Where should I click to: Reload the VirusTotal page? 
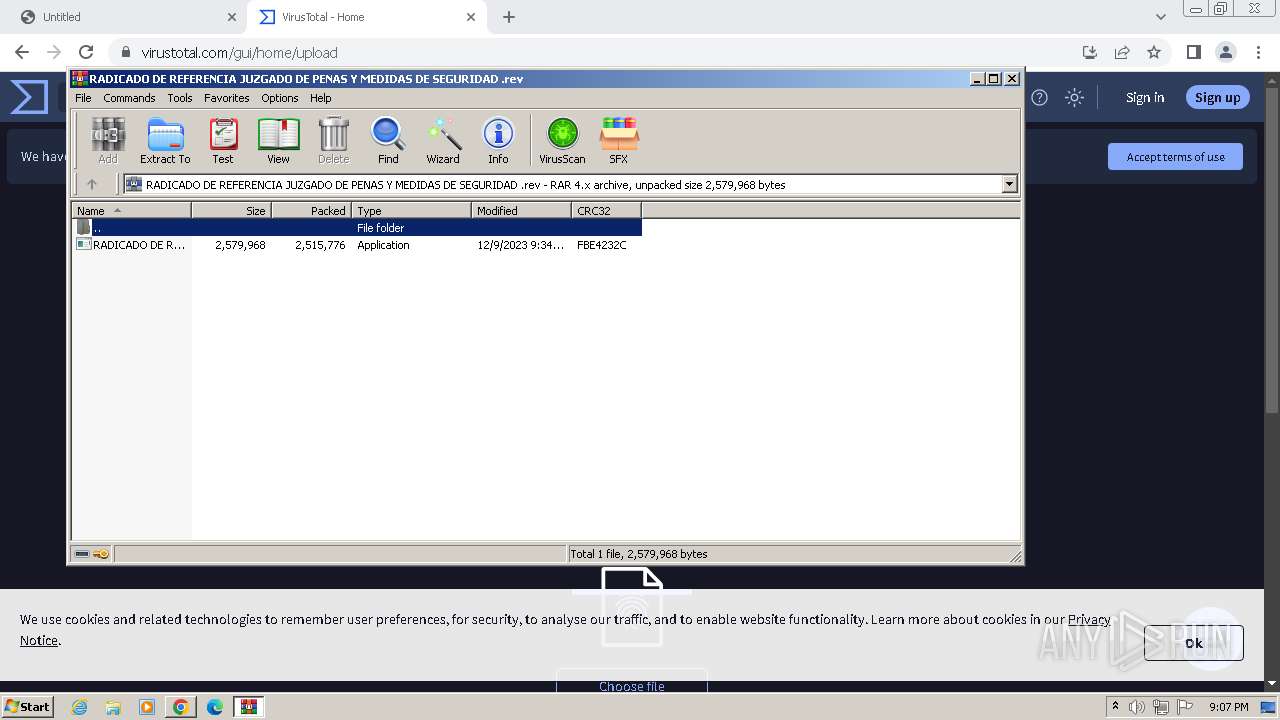click(86, 52)
